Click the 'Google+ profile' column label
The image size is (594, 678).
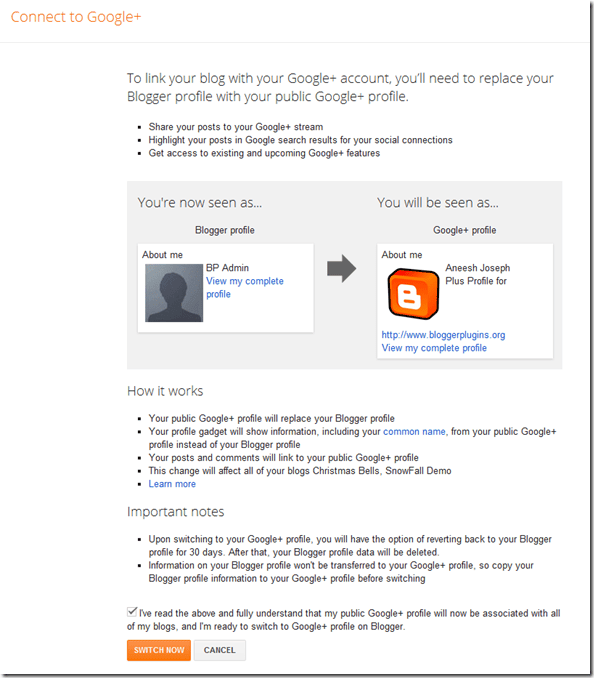click(x=465, y=230)
